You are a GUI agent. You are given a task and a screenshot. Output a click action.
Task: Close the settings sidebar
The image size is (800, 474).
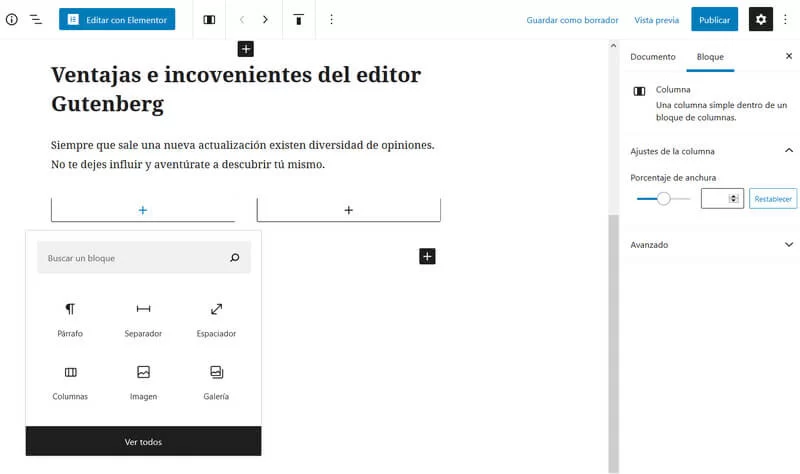click(789, 56)
